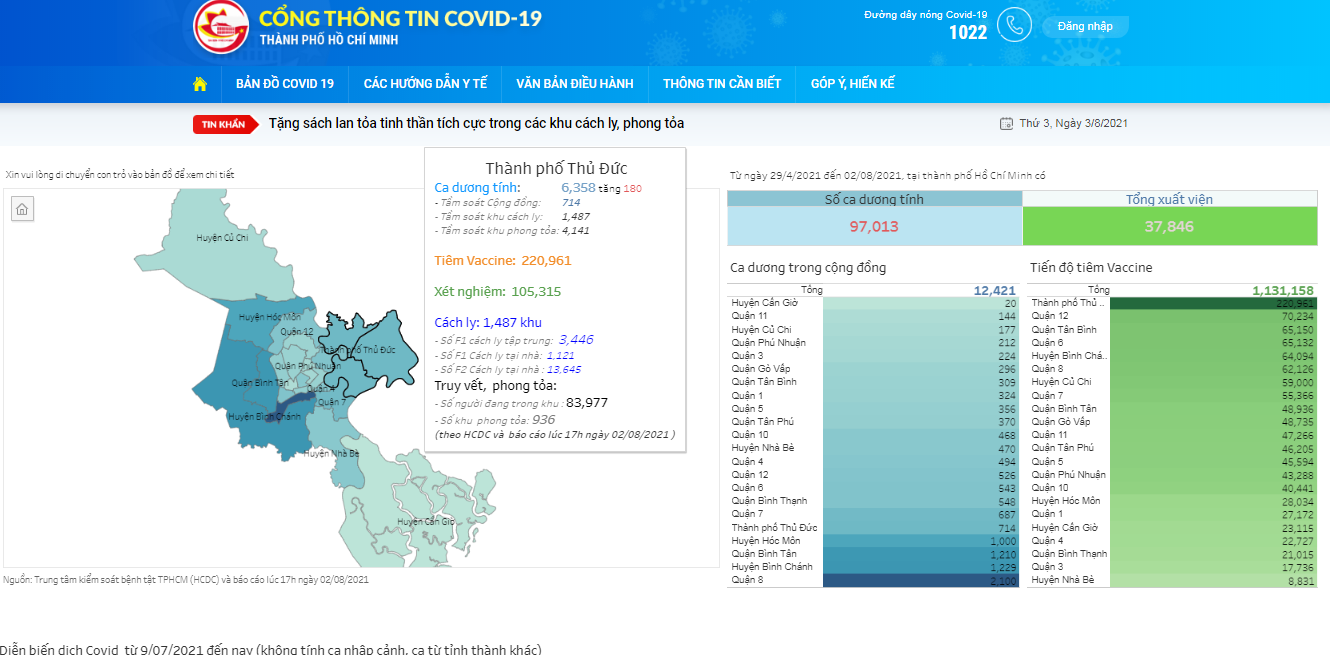Image resolution: width=1330 pixels, height=655 pixels.
Task: Click the Ho Chi Minh City portal logo
Action: click(221, 26)
